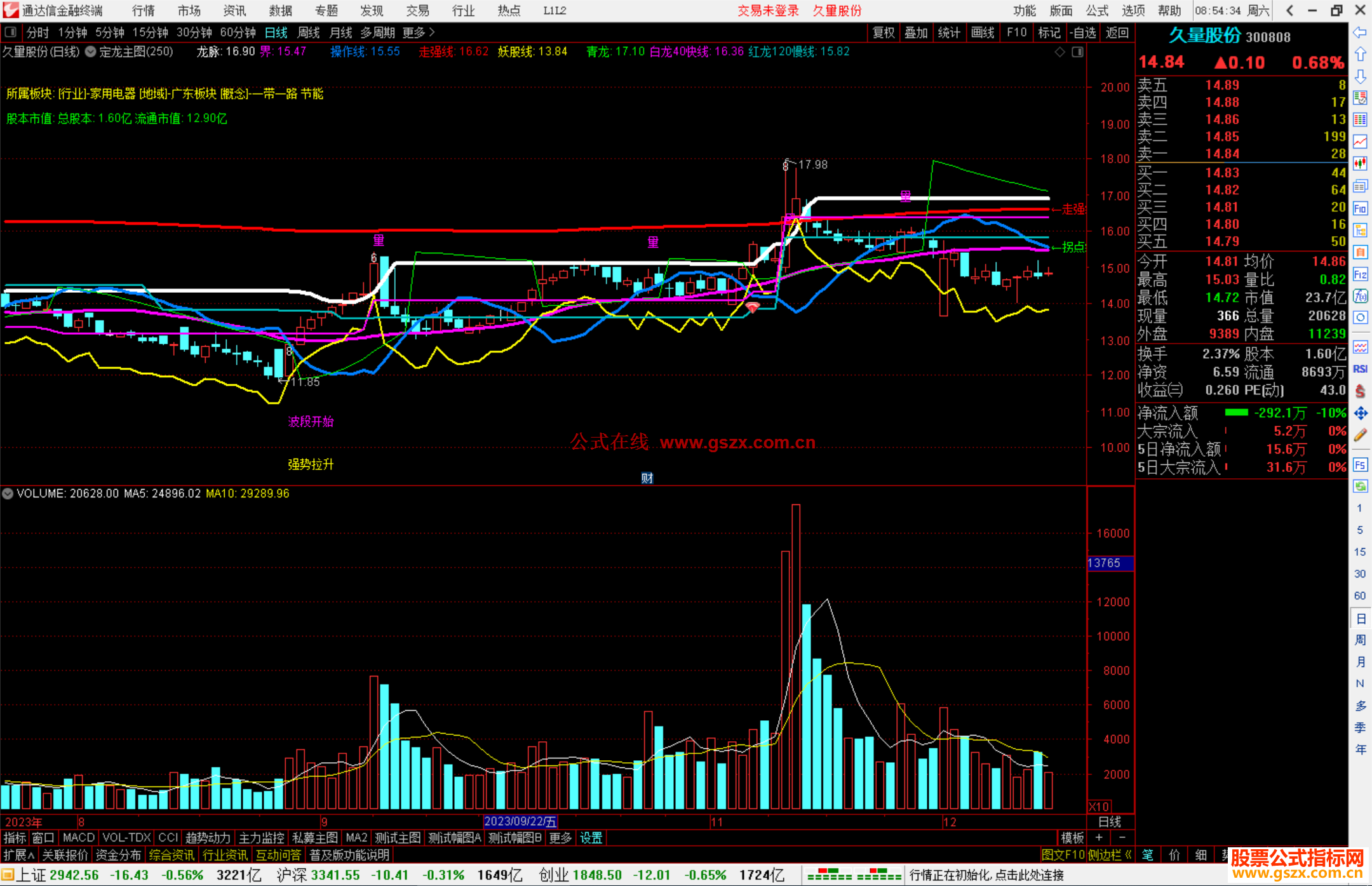The width and height of the screenshot is (1372, 886).
Task: Open the 公式 menu
Action: [1096, 10]
